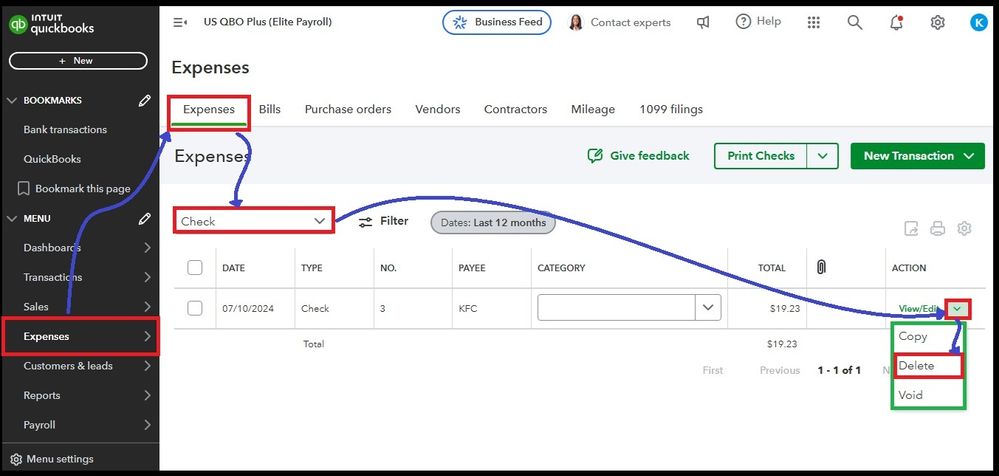The width and height of the screenshot is (999, 476).
Task: Open the megaphone announcements icon
Action: click(704, 22)
